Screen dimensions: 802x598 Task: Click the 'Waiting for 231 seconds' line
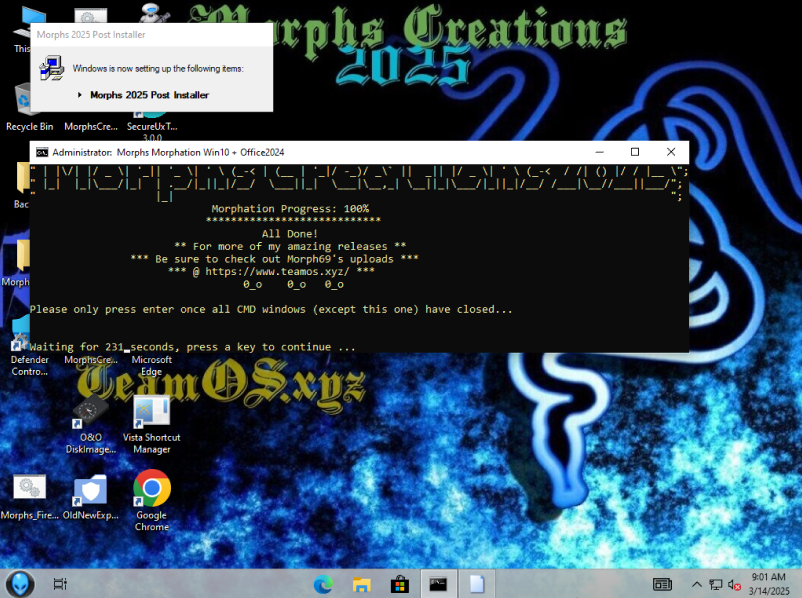coord(192,347)
